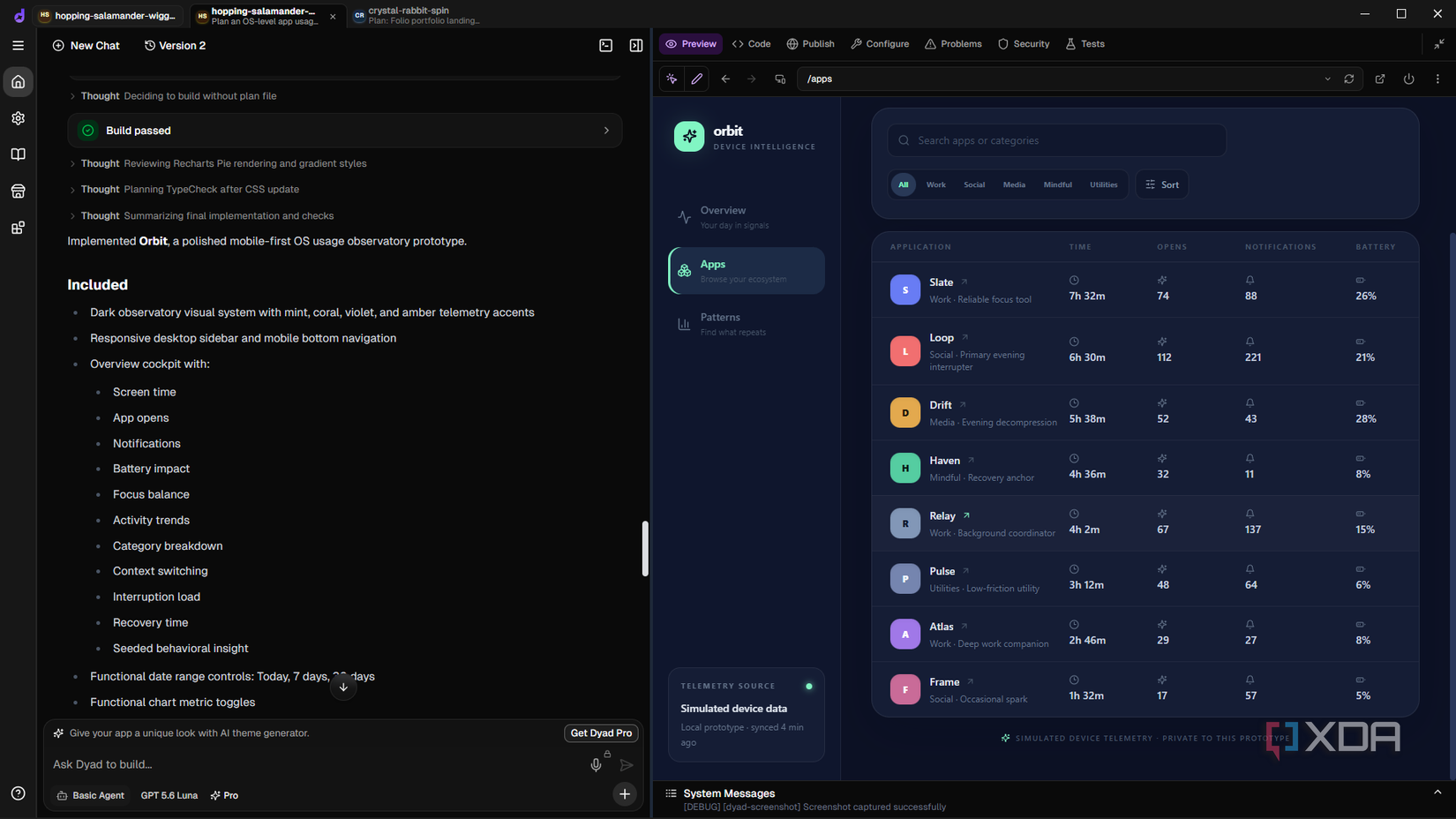Start a New Chat
This screenshot has width=1456, height=819.
86,45
